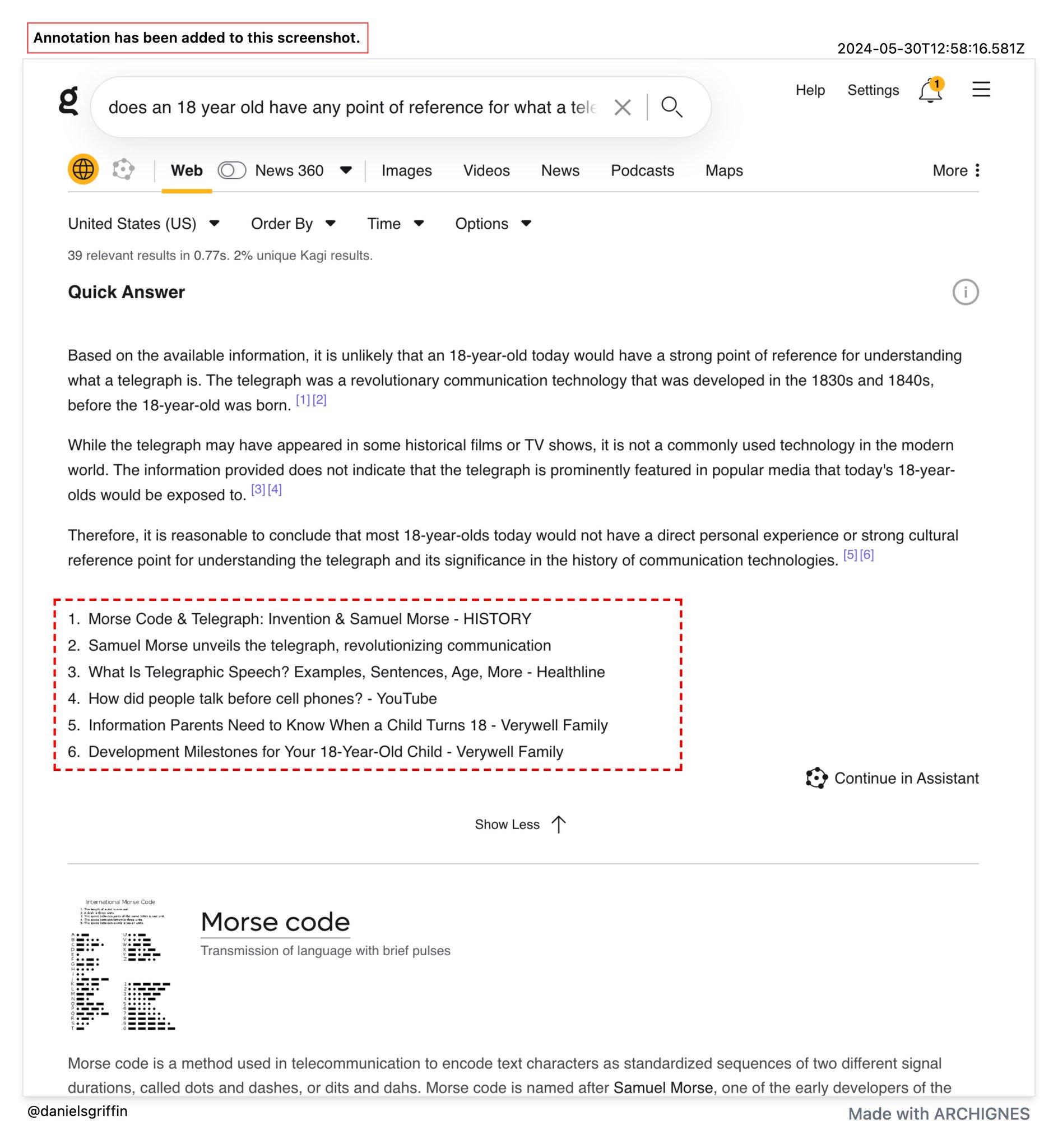Open source 4 How did people talk YouTube
The height and width of the screenshot is (1148, 1058).
[262, 698]
